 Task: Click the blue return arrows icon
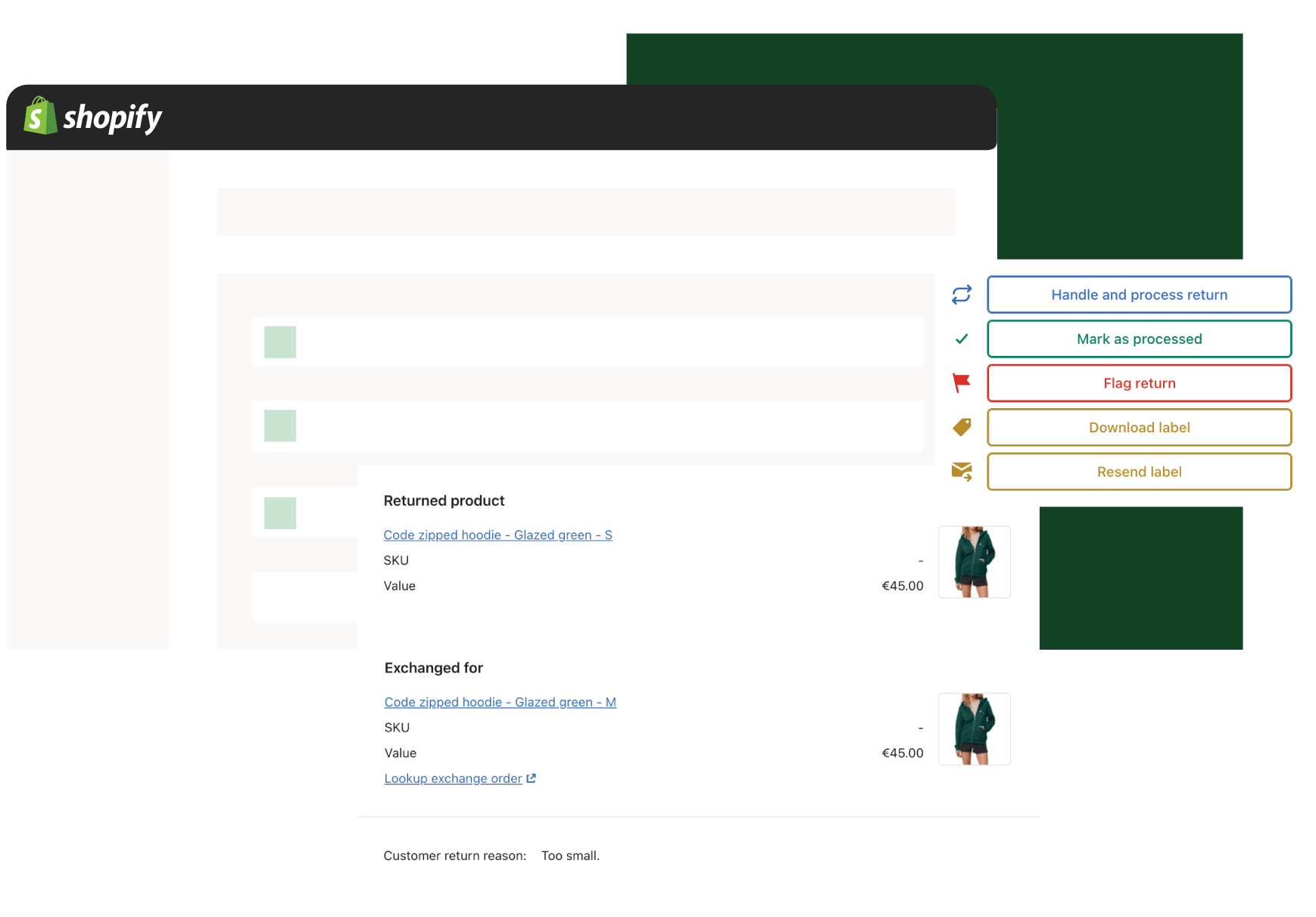(961, 295)
